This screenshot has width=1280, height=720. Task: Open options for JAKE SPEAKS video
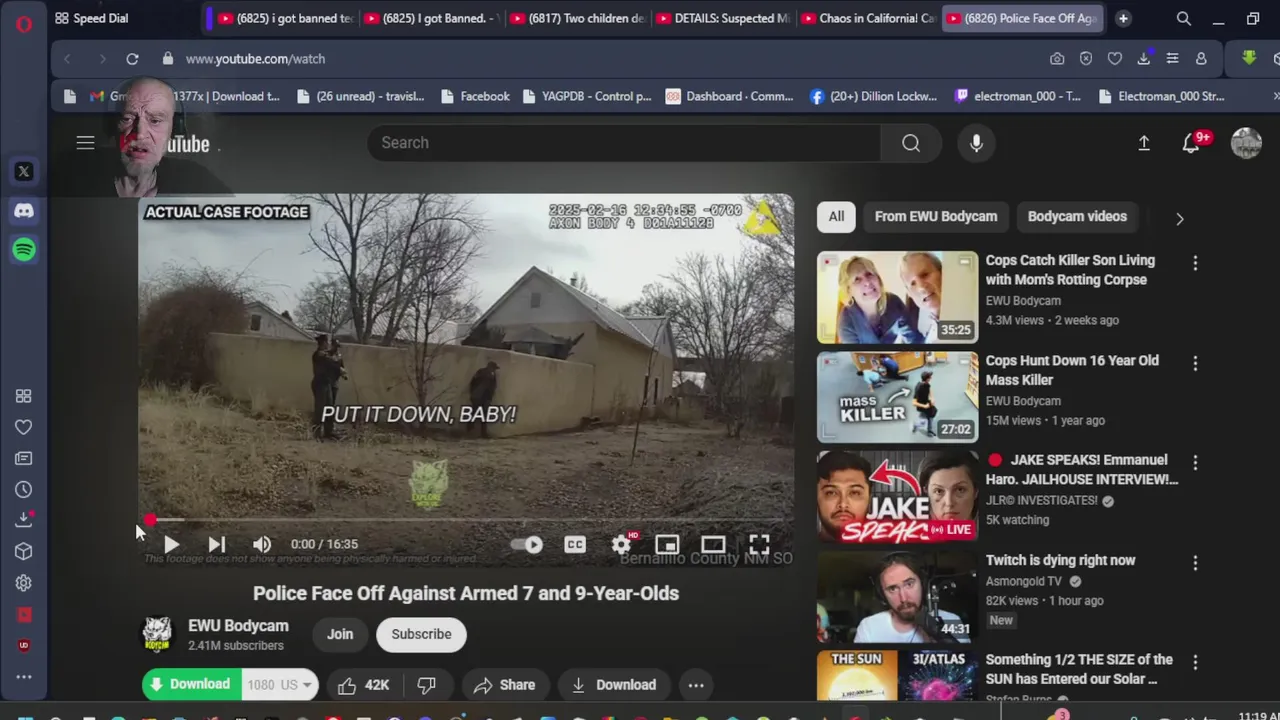1195,463
